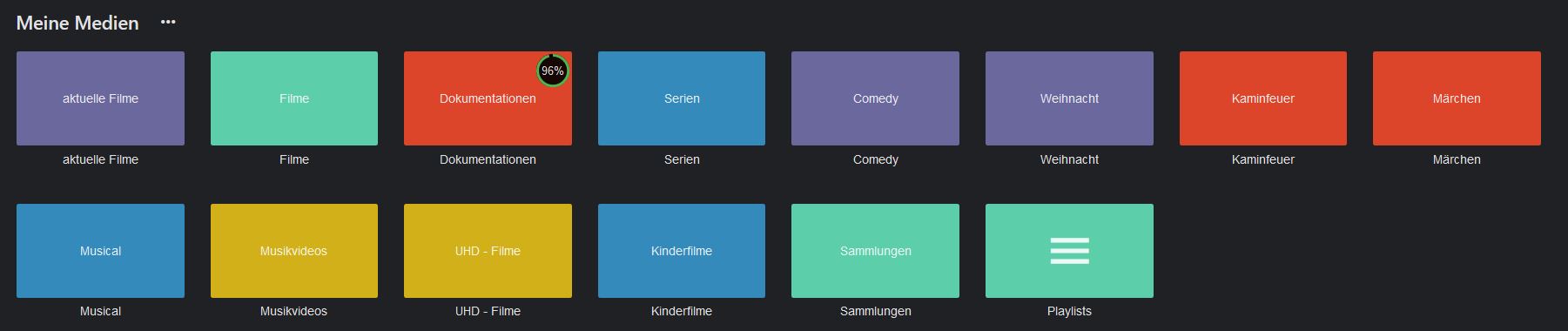Click the Meine Medien section heading
This screenshot has height=331, width=1568.
(x=77, y=23)
